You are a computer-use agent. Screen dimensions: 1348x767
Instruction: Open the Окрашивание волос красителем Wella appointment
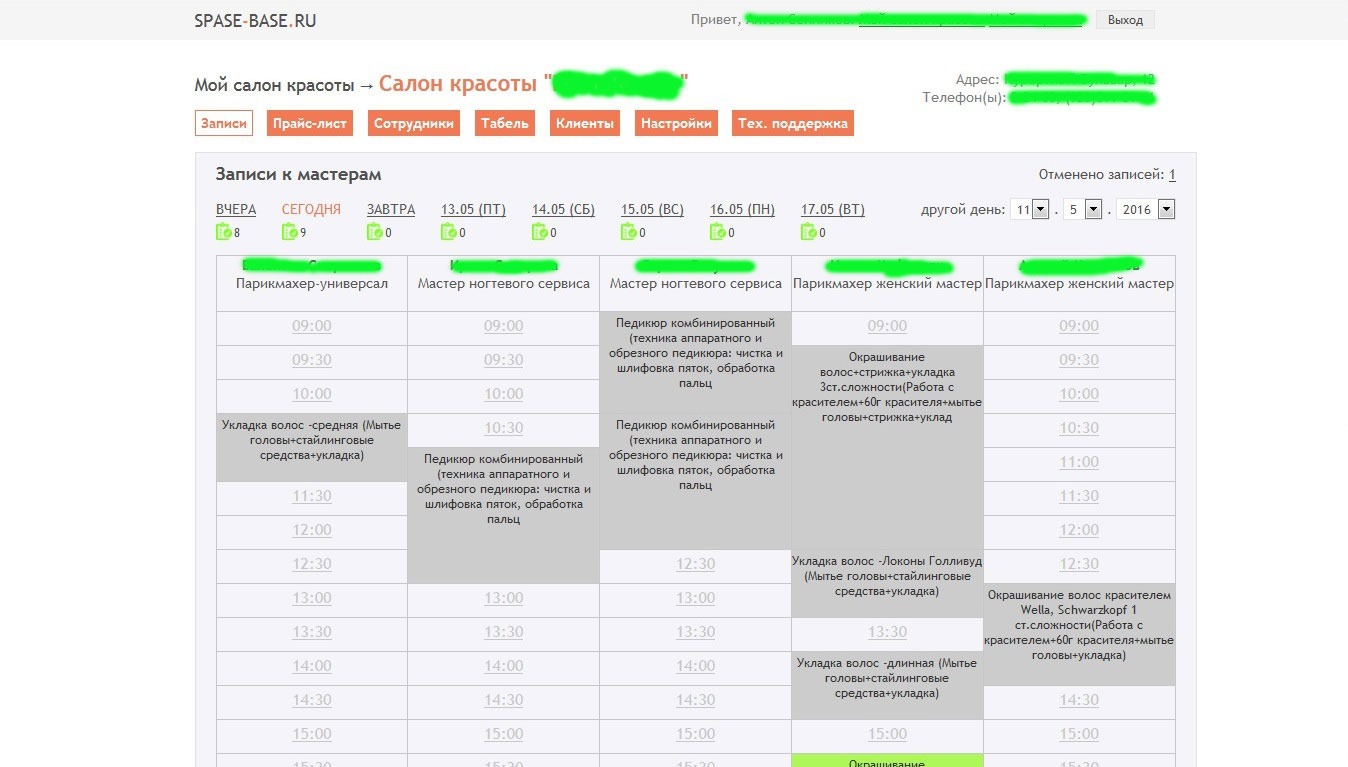click(1080, 634)
